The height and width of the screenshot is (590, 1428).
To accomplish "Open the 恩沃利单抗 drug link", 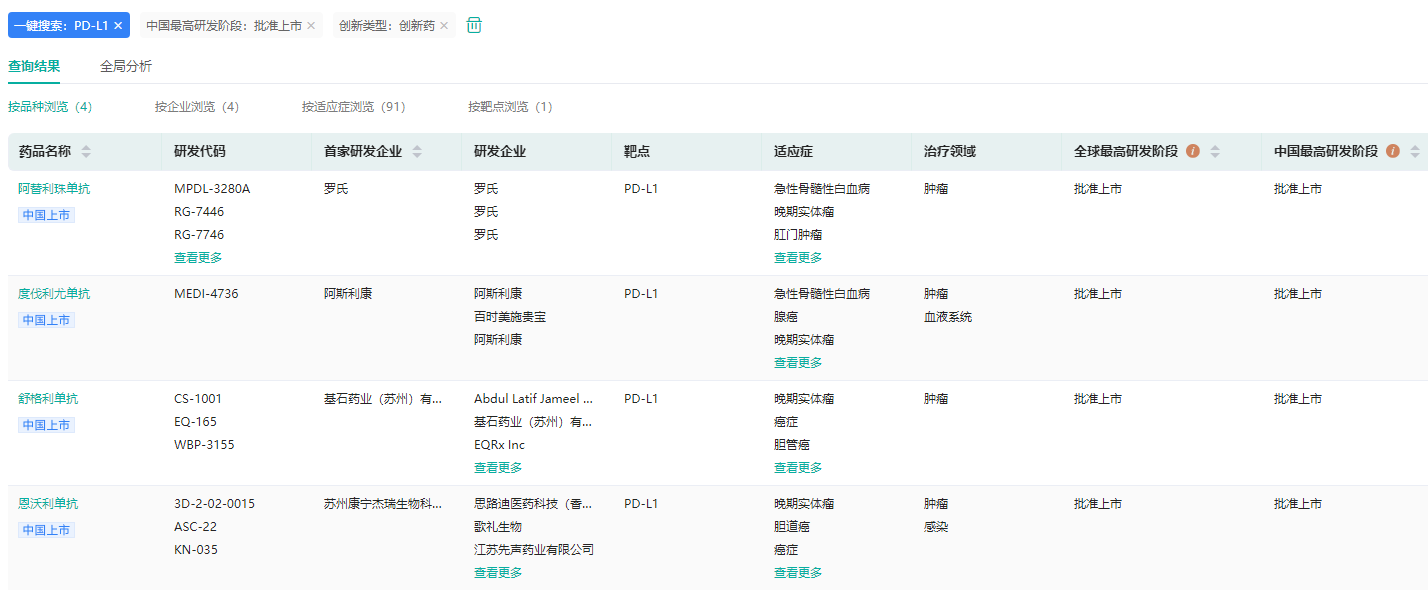I will point(48,504).
